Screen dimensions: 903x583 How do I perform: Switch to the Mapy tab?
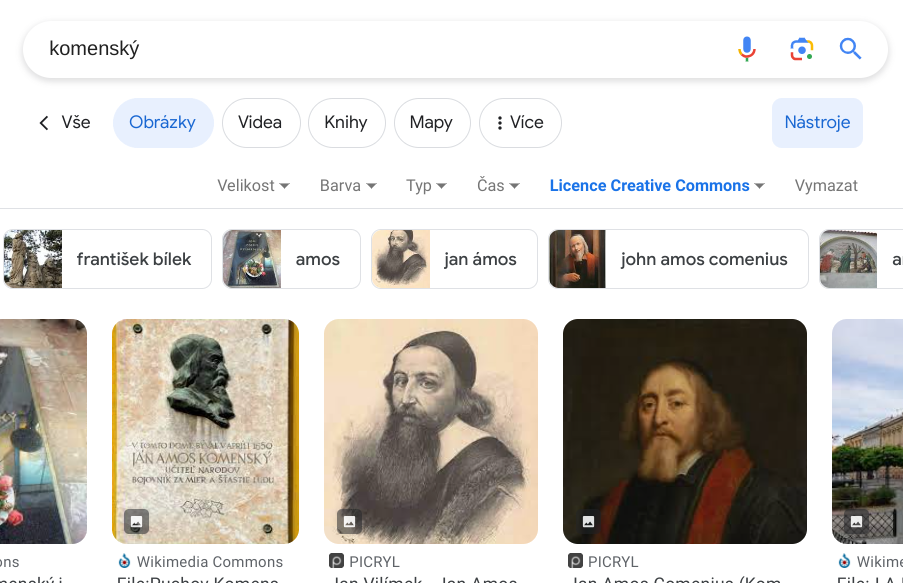pos(431,123)
